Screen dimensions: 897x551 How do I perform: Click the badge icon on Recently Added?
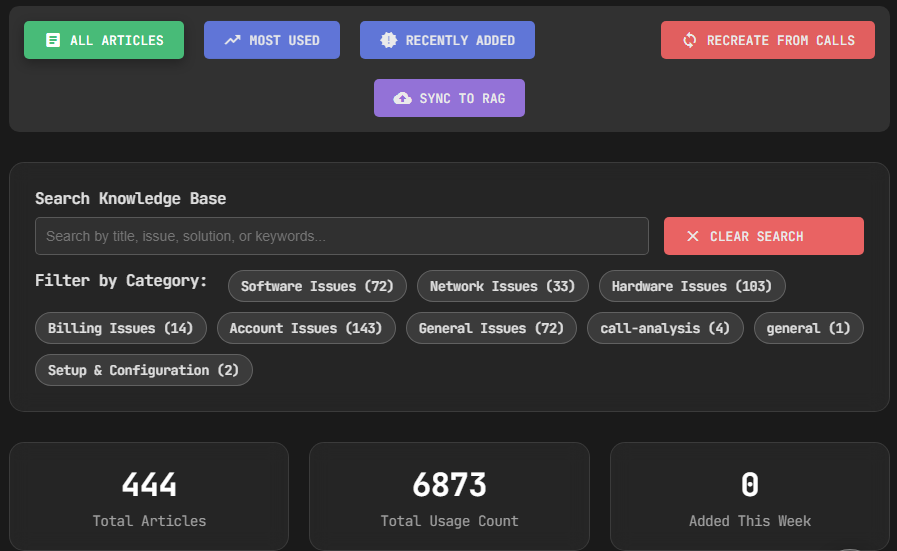389,40
